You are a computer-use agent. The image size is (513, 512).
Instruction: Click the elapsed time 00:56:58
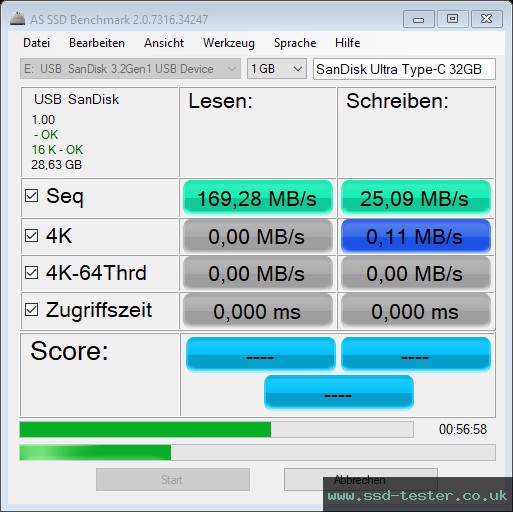pos(463,429)
